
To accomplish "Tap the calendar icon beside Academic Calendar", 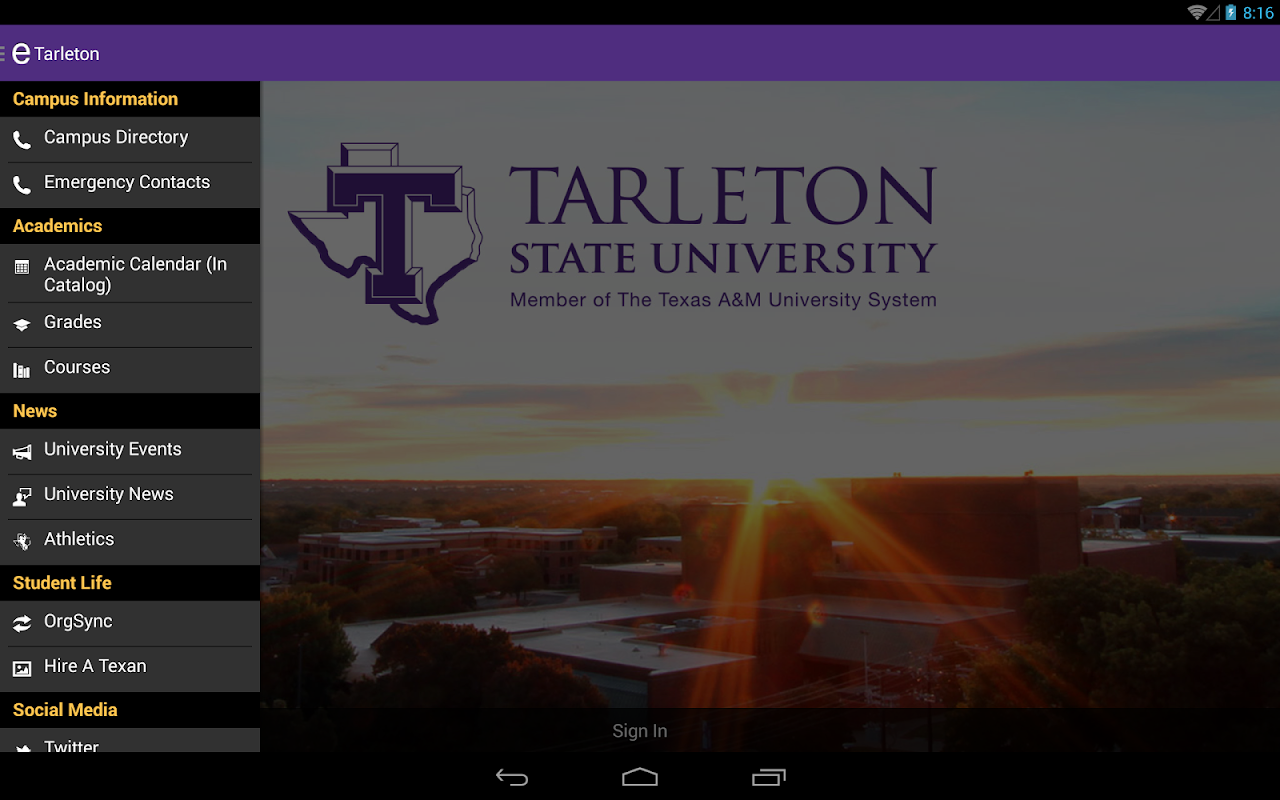I will [22, 268].
